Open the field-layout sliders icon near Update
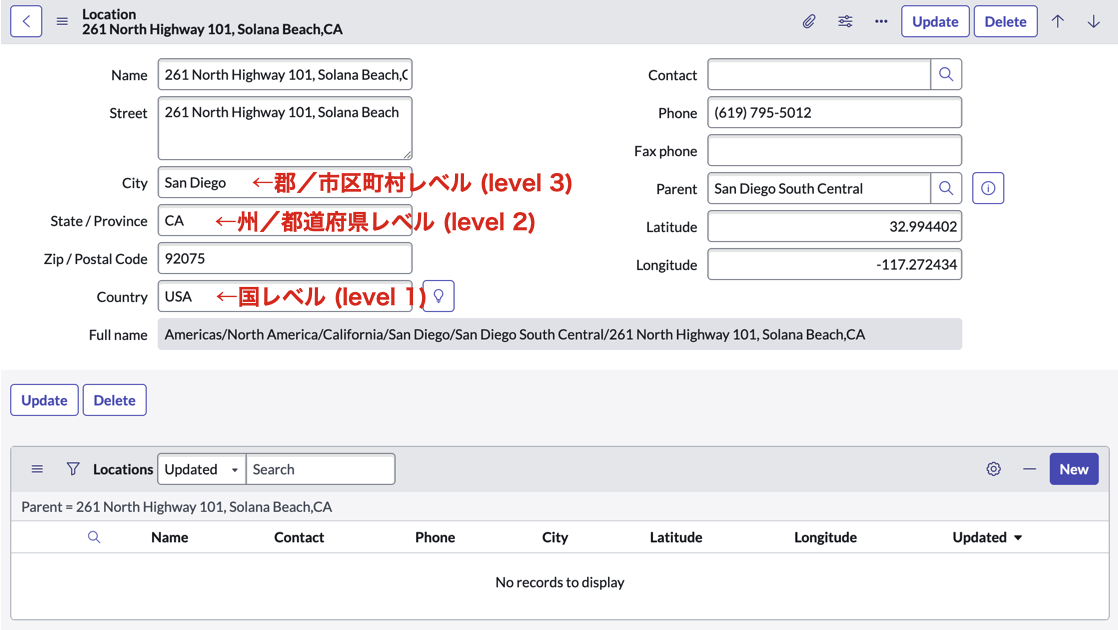 click(x=845, y=20)
